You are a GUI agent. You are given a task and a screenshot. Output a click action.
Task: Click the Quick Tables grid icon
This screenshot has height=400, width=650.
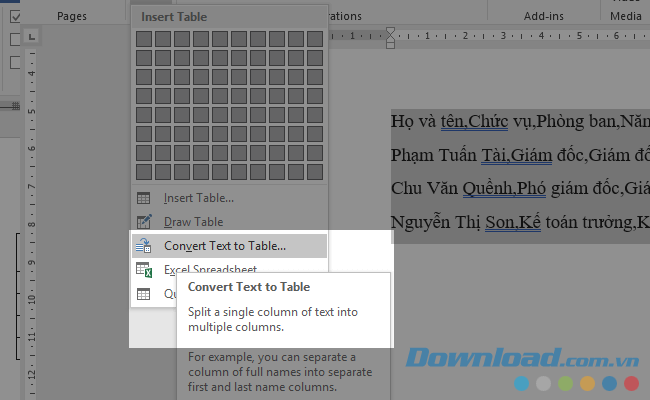[143, 294]
